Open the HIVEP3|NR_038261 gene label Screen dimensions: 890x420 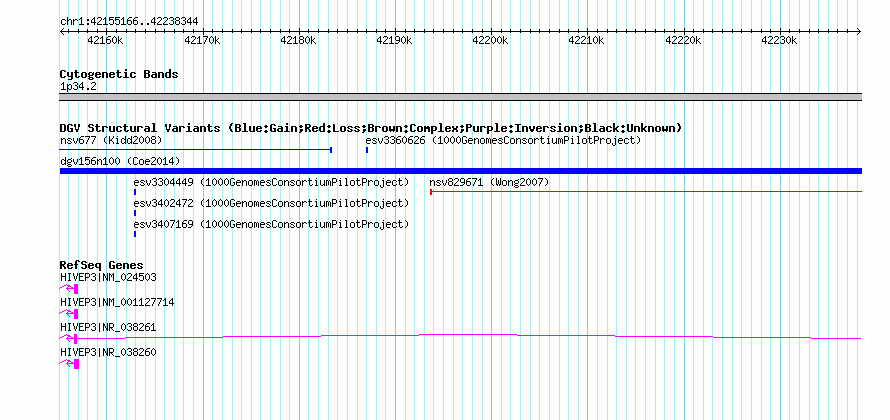pos(108,327)
